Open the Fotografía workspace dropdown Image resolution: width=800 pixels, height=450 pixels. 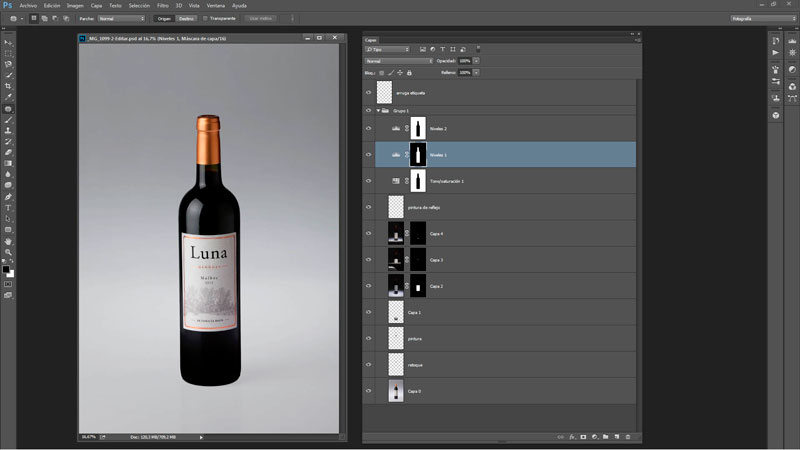pos(763,18)
